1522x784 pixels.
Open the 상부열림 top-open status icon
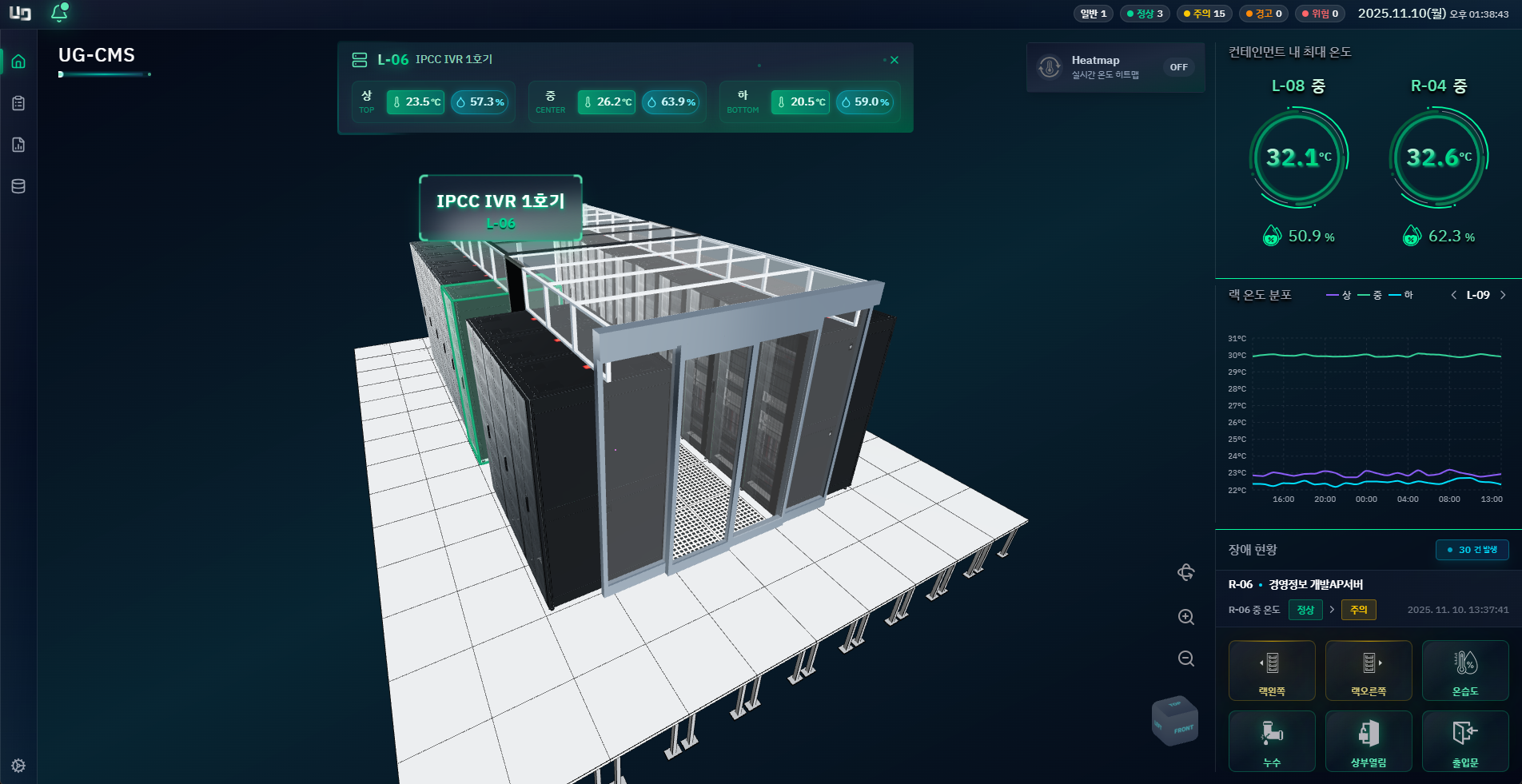(1368, 741)
